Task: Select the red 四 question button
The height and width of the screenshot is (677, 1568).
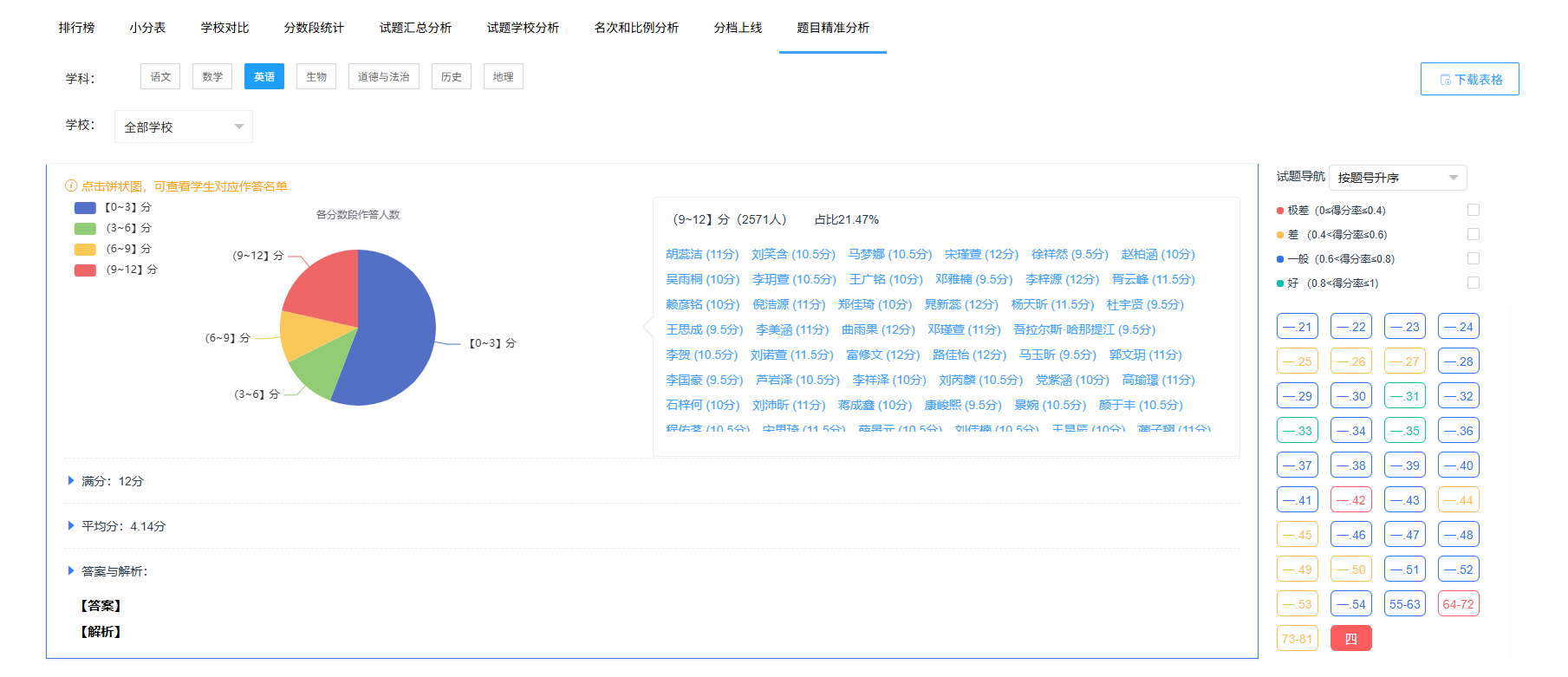Action: (1350, 639)
